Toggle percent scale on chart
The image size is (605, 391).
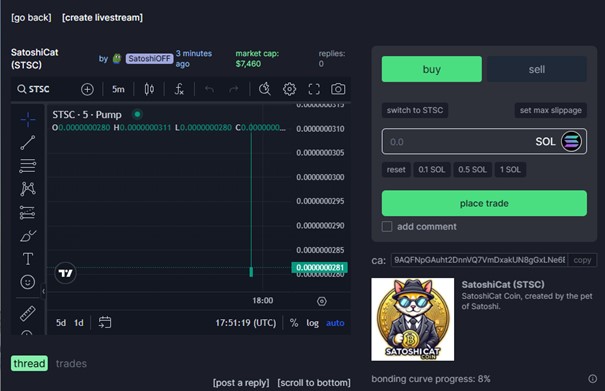pyautogui.click(x=294, y=323)
